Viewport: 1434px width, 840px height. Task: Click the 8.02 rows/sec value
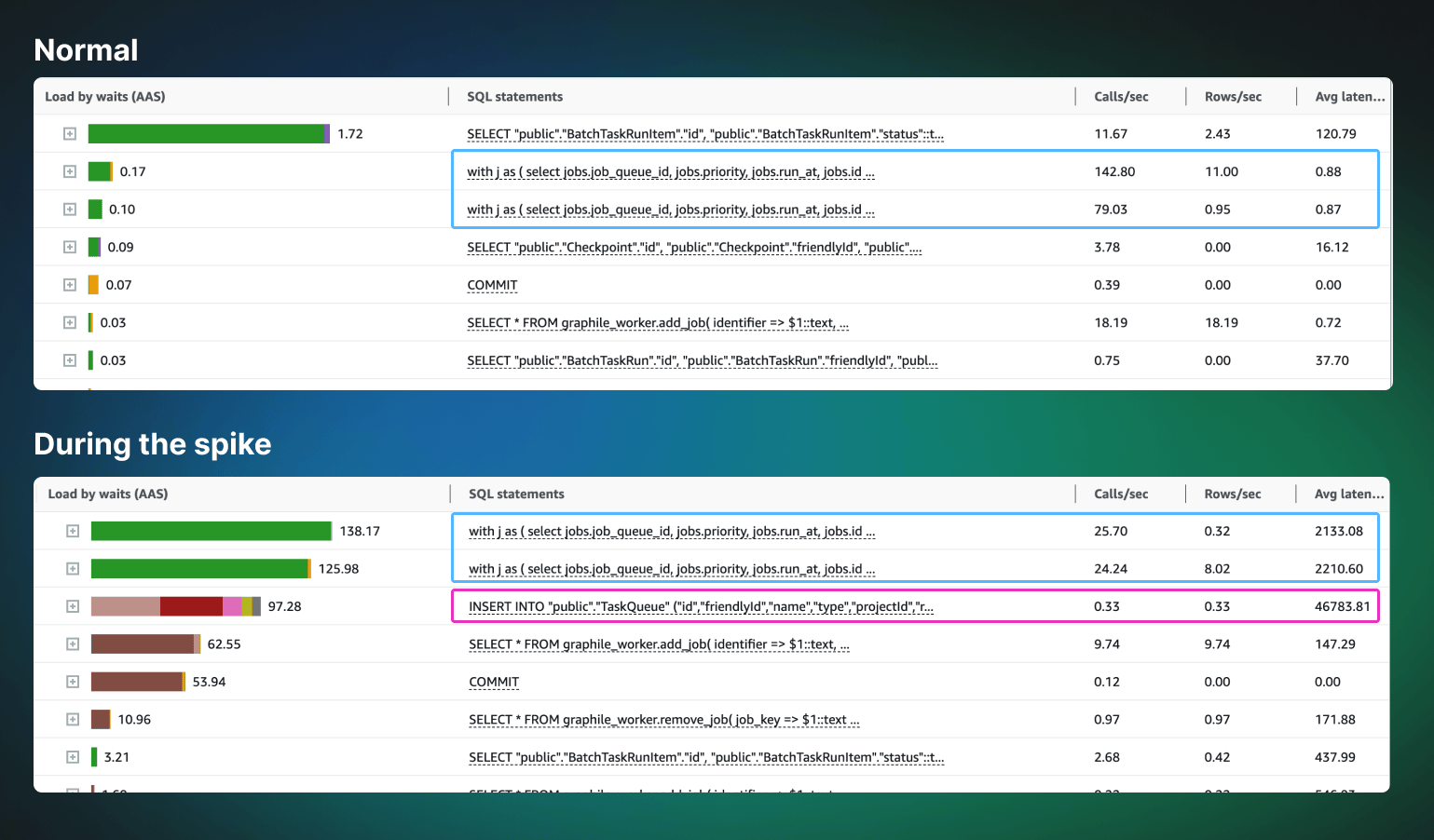(x=1217, y=569)
